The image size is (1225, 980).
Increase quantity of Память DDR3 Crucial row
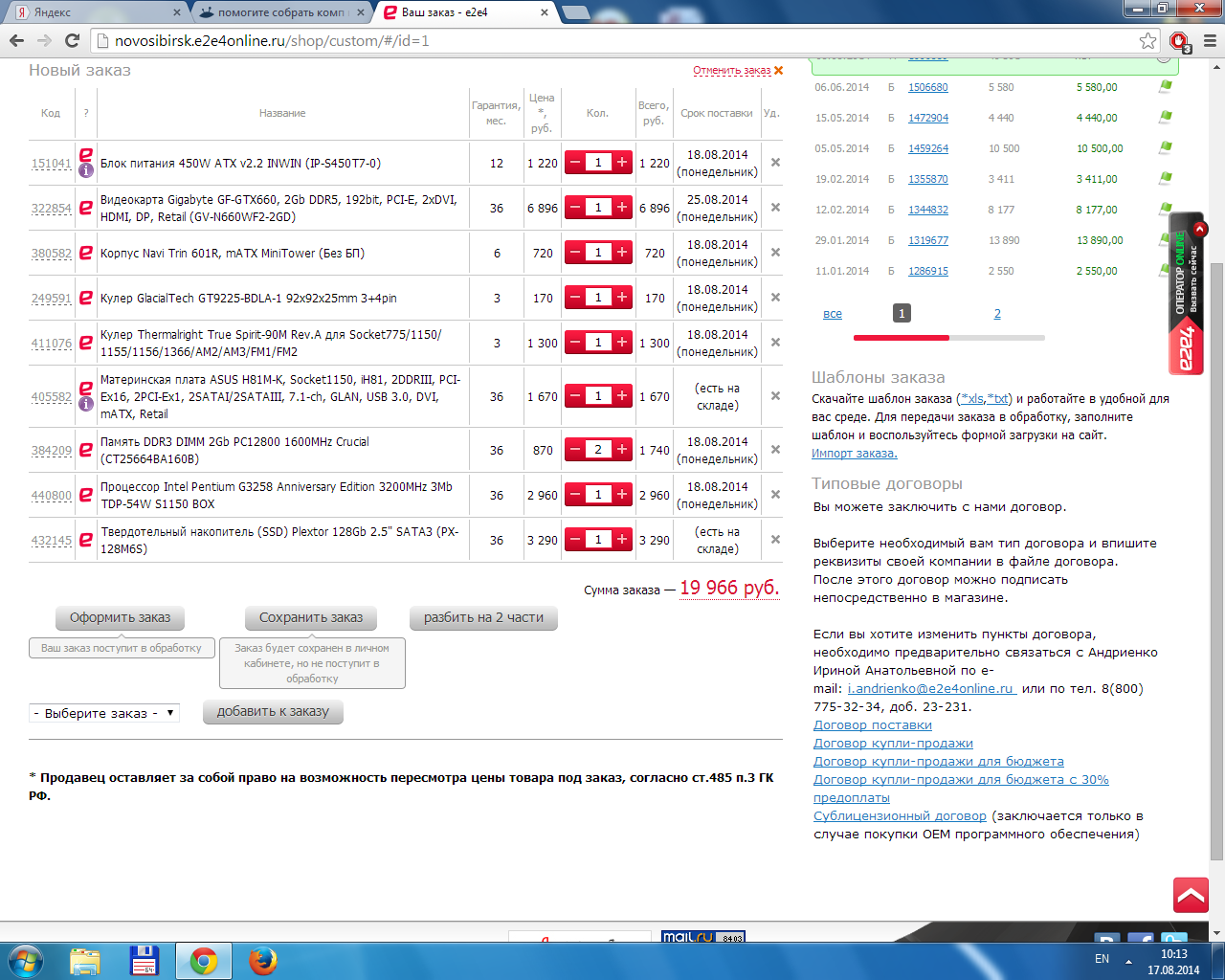tap(622, 450)
